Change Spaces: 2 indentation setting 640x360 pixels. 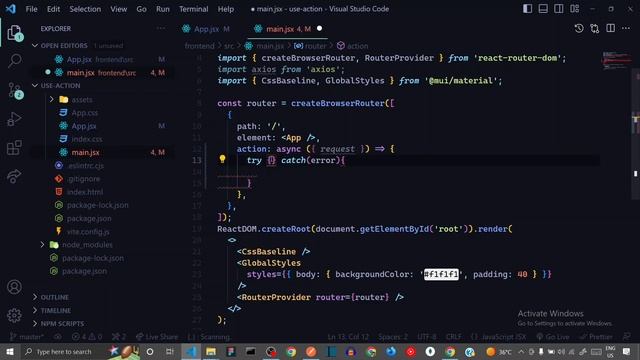pyautogui.click(x=393, y=337)
